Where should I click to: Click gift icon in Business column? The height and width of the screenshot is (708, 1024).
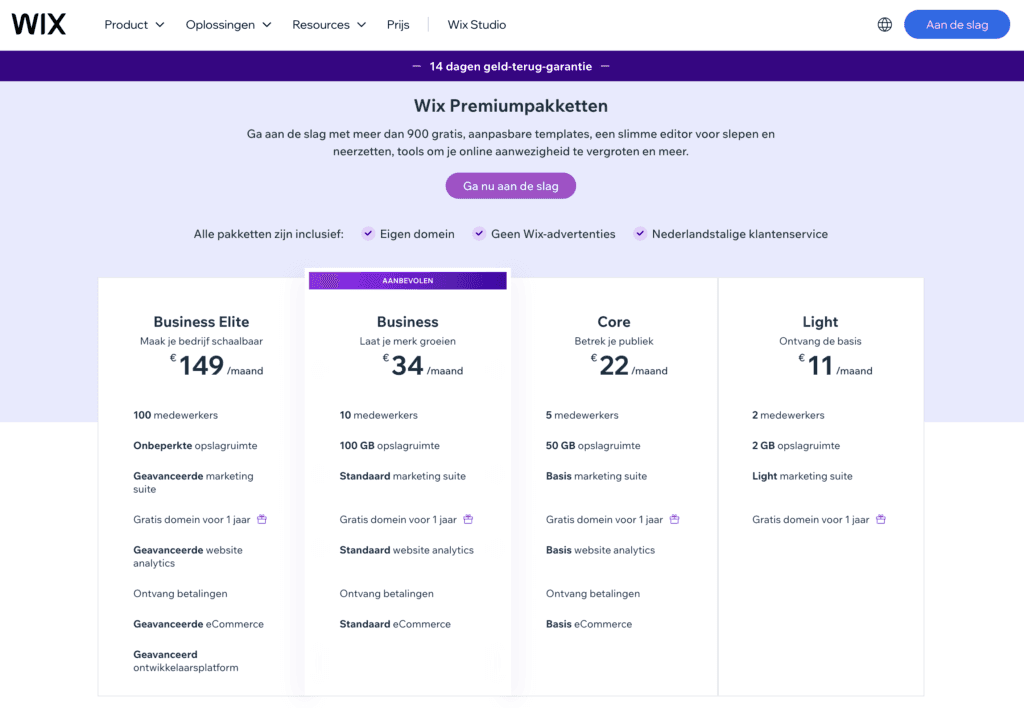(468, 519)
